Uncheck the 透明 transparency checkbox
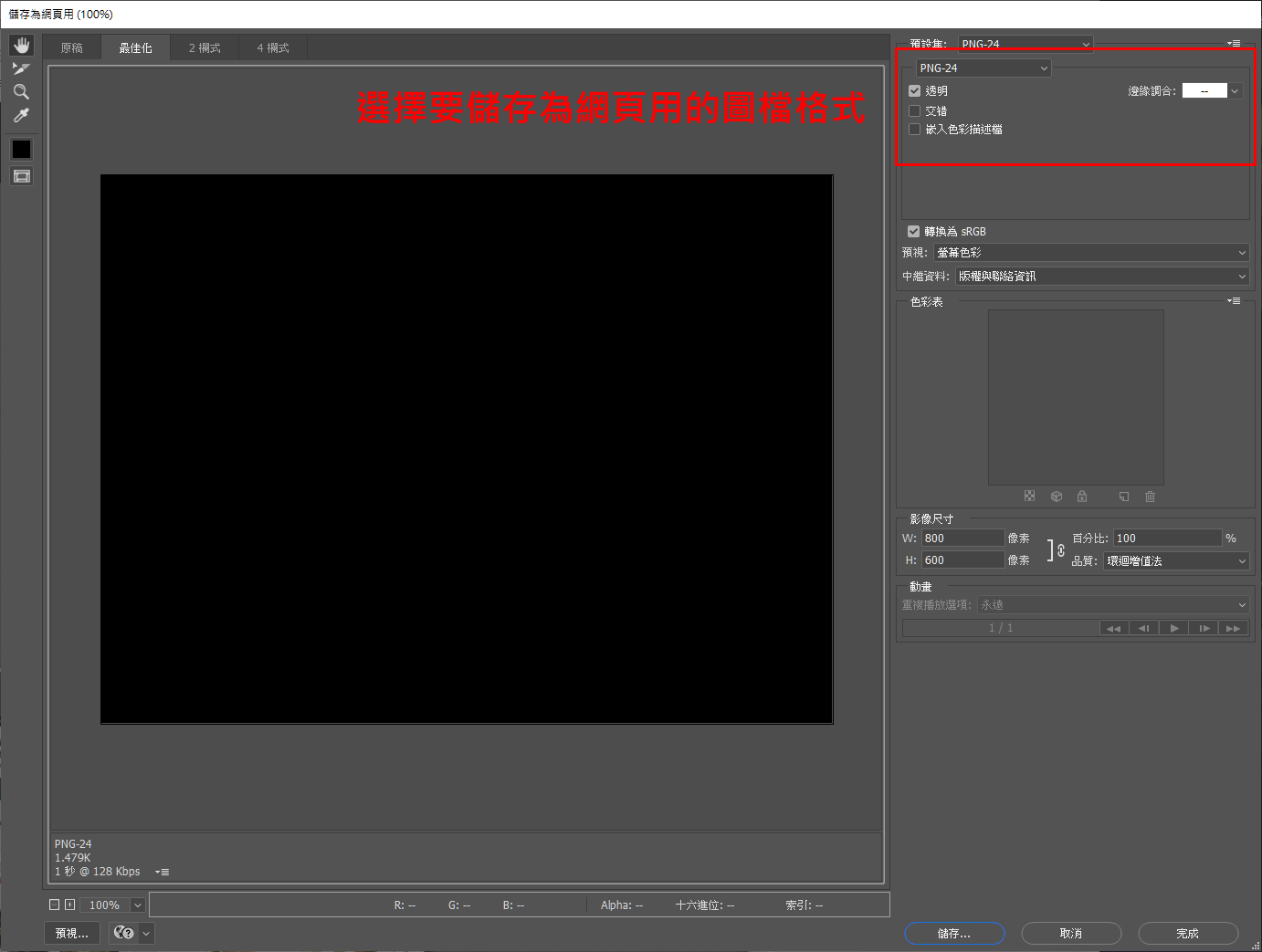The image size is (1262, 952). pos(914,91)
